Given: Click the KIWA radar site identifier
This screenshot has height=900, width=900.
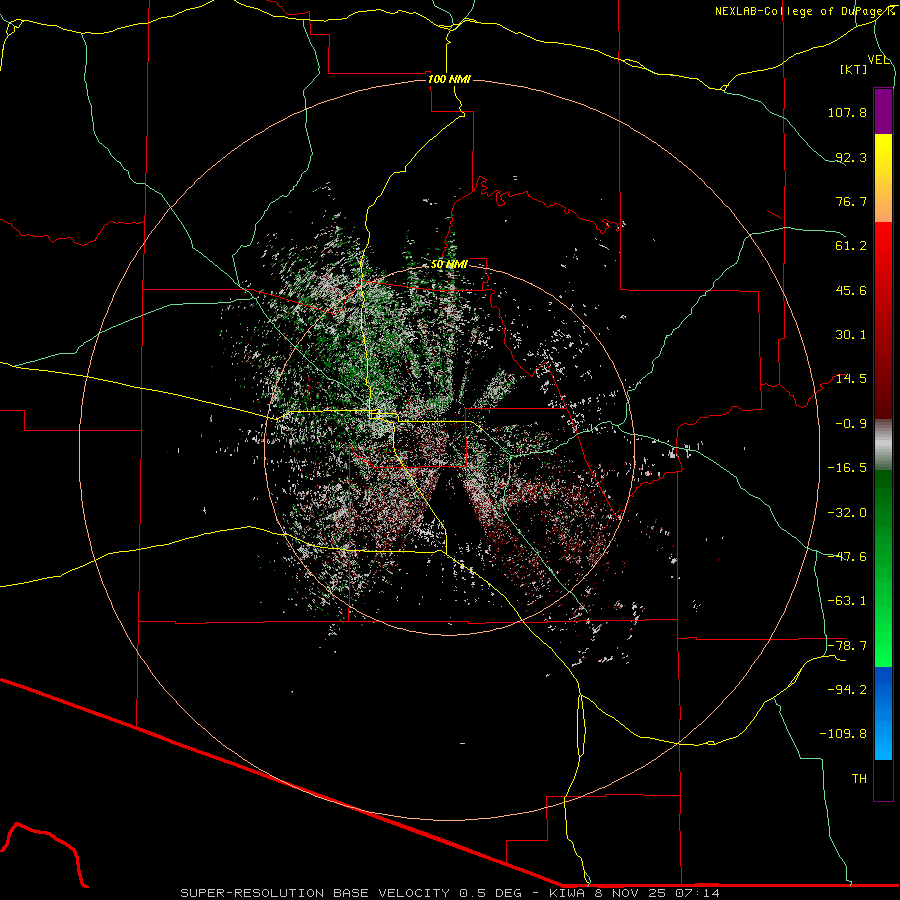Looking at the screenshot, I should pos(568,893).
